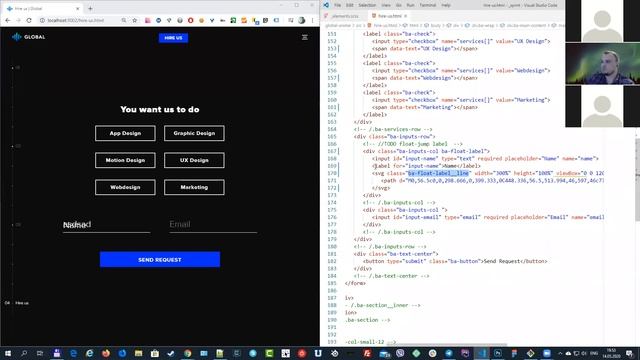This screenshot has width=640, height=360.
Task: Click the webcam video thumbnail
Action: pos(602,64)
